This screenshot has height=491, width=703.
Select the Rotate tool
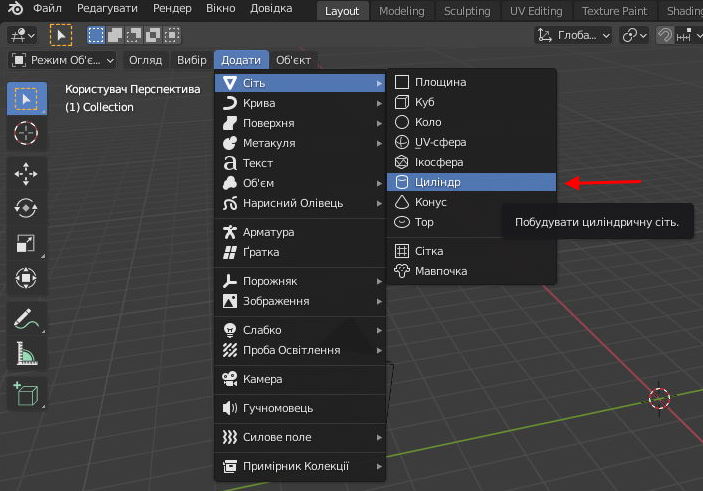click(26, 208)
